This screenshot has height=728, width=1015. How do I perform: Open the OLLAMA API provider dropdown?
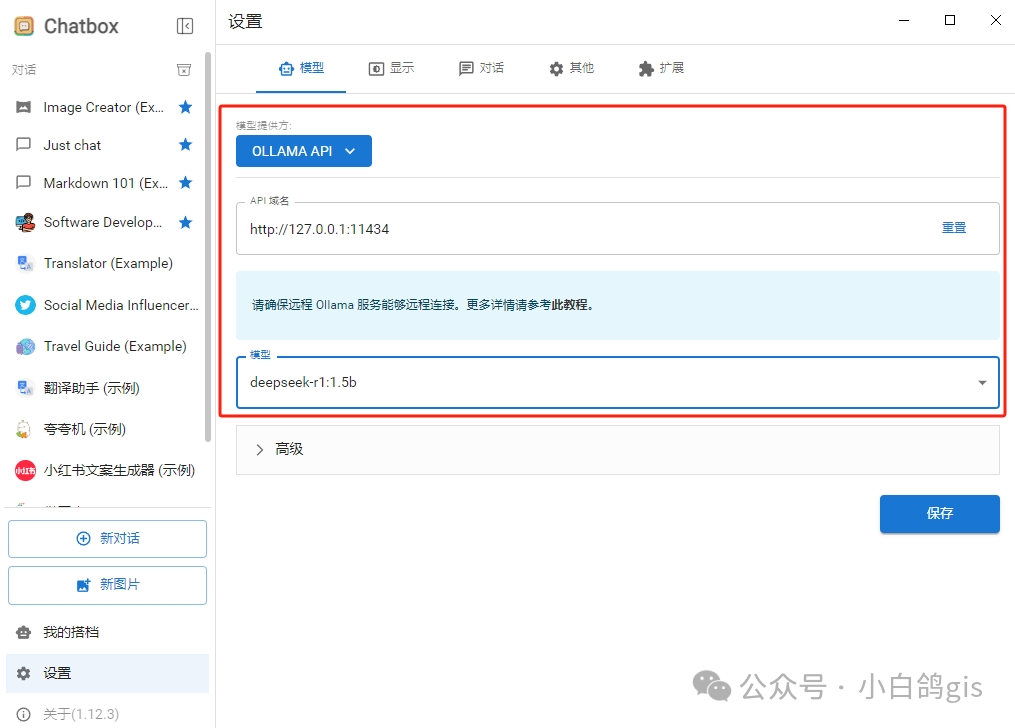(304, 151)
